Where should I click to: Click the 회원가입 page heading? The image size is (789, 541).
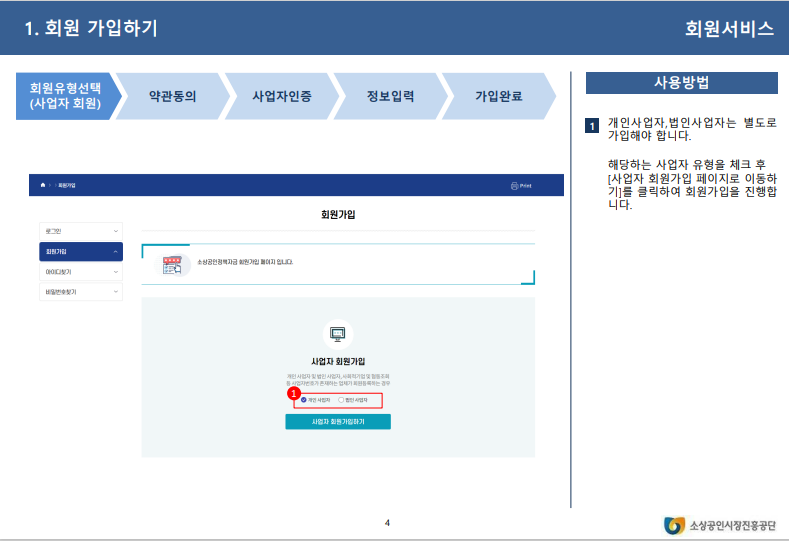[x=338, y=214]
